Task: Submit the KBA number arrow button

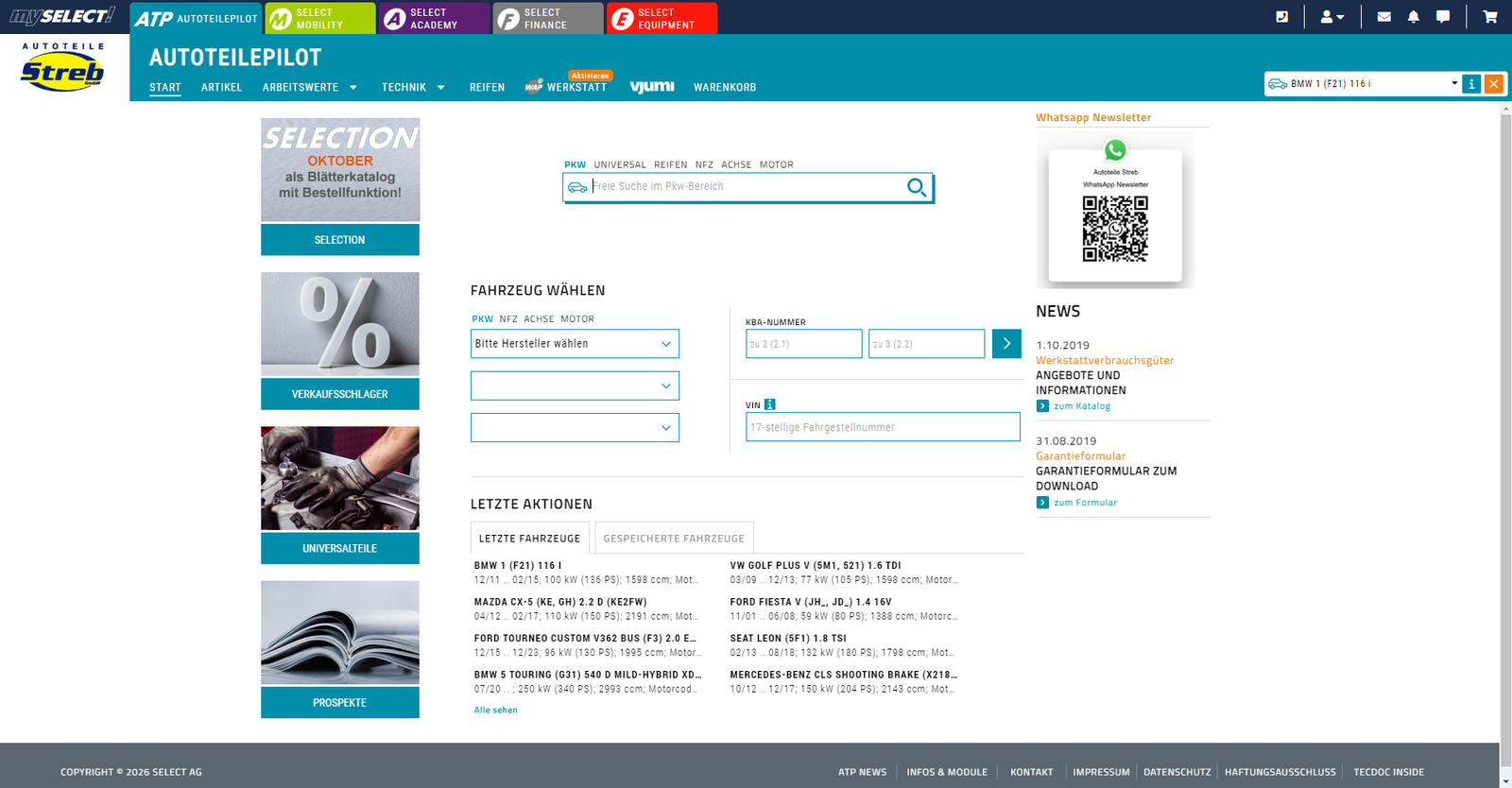Action: pyautogui.click(x=1006, y=344)
